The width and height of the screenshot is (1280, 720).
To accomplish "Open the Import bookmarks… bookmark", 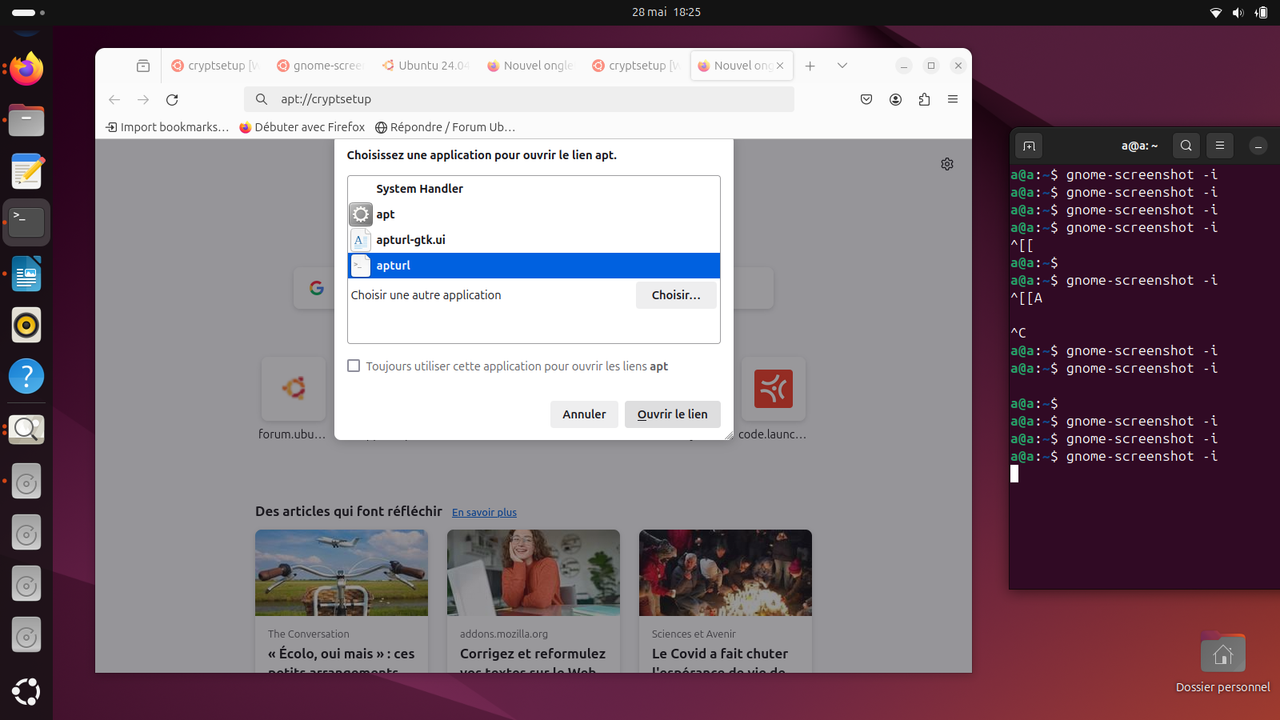I will coord(166,127).
